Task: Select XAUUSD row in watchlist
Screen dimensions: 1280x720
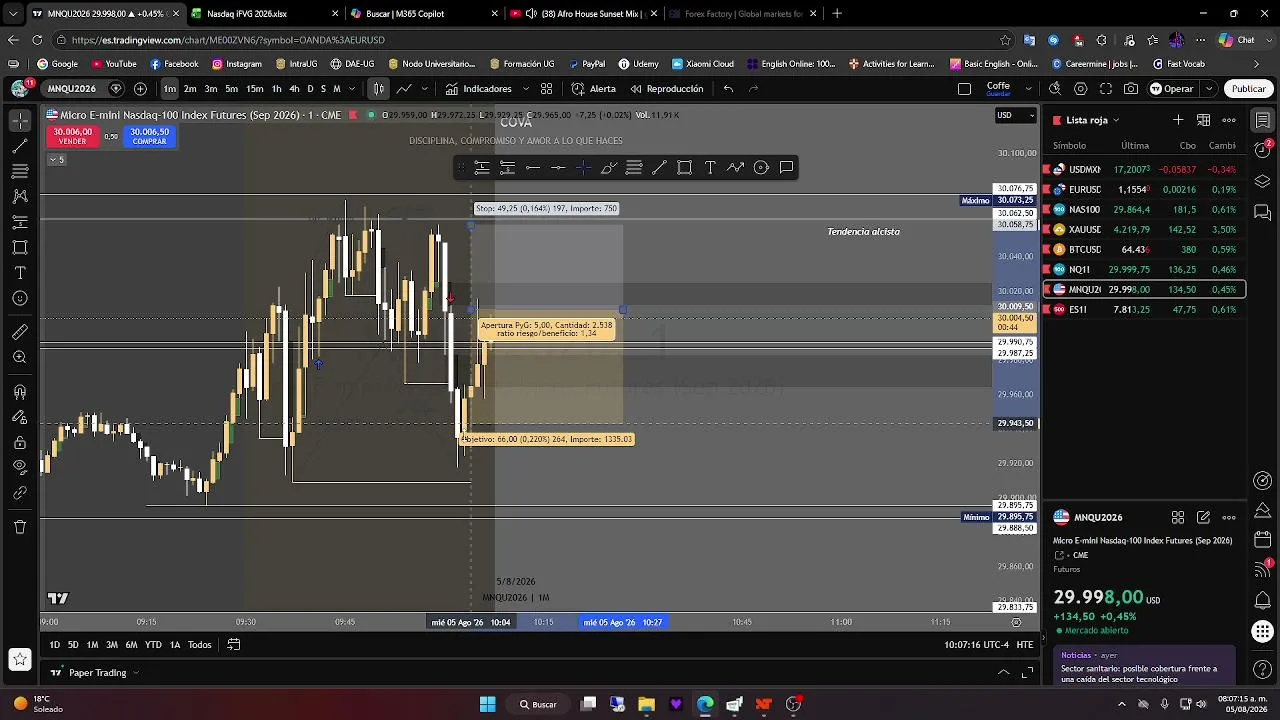Action: click(1145, 230)
